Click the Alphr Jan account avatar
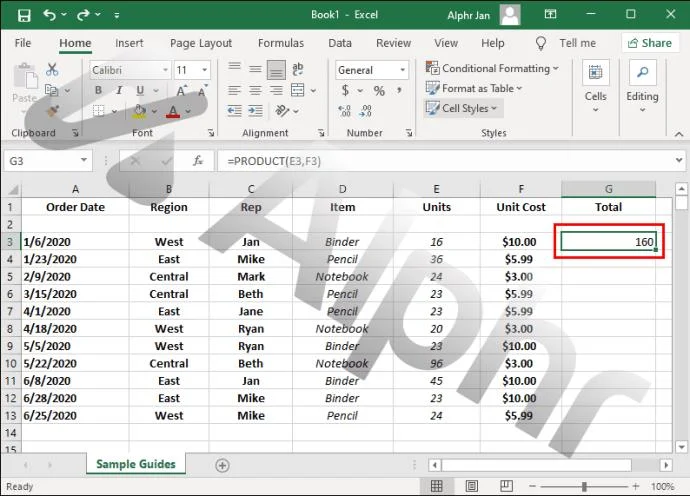This screenshot has width=690, height=496. click(510, 15)
